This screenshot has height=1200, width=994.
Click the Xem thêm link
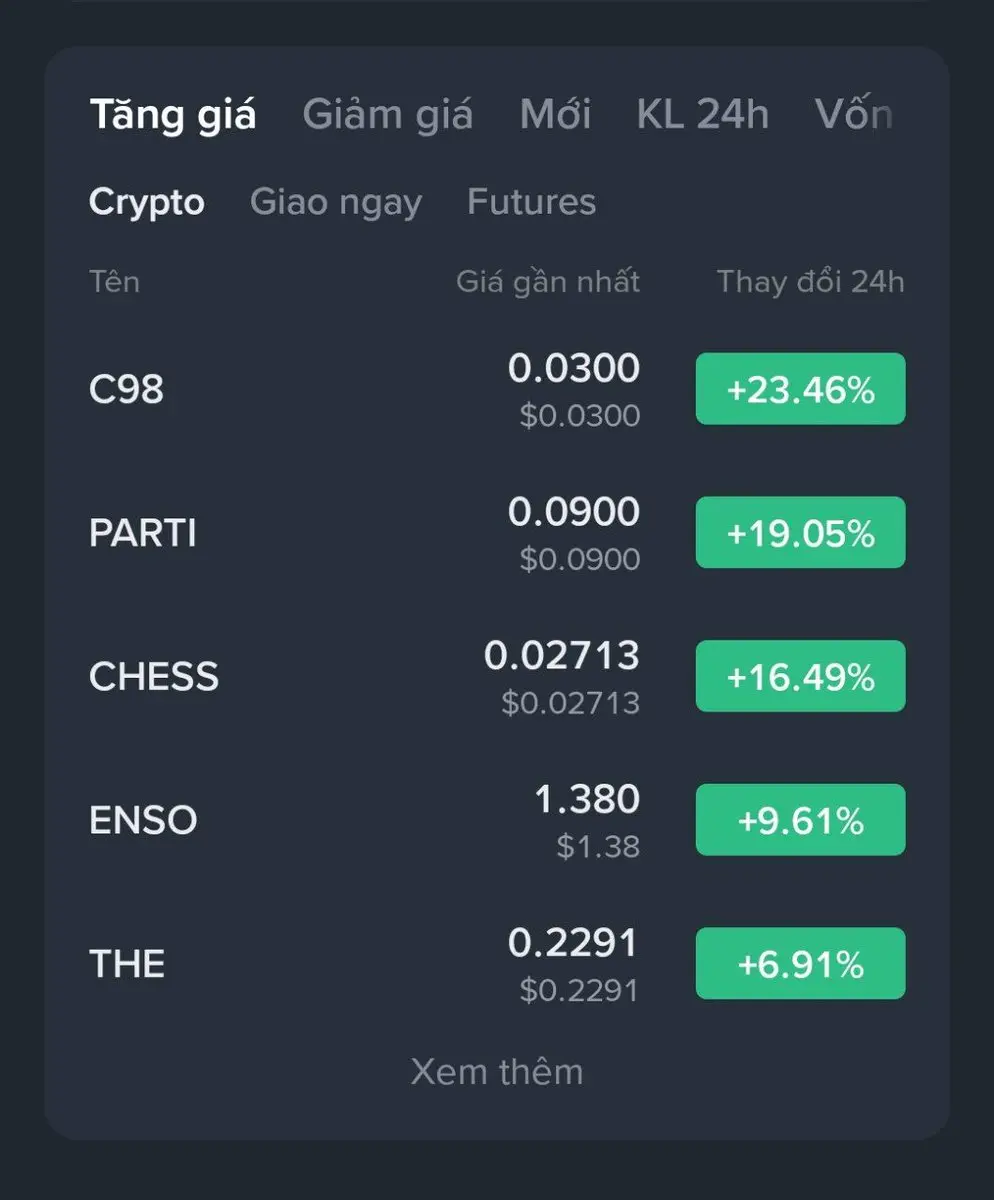pos(497,1072)
